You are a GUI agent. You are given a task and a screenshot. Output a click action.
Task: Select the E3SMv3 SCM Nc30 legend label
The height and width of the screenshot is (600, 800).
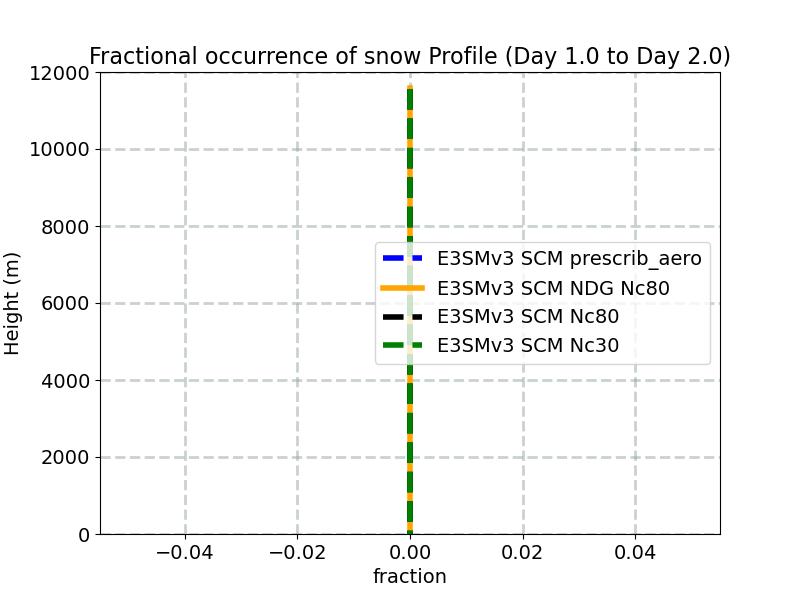pos(528,345)
